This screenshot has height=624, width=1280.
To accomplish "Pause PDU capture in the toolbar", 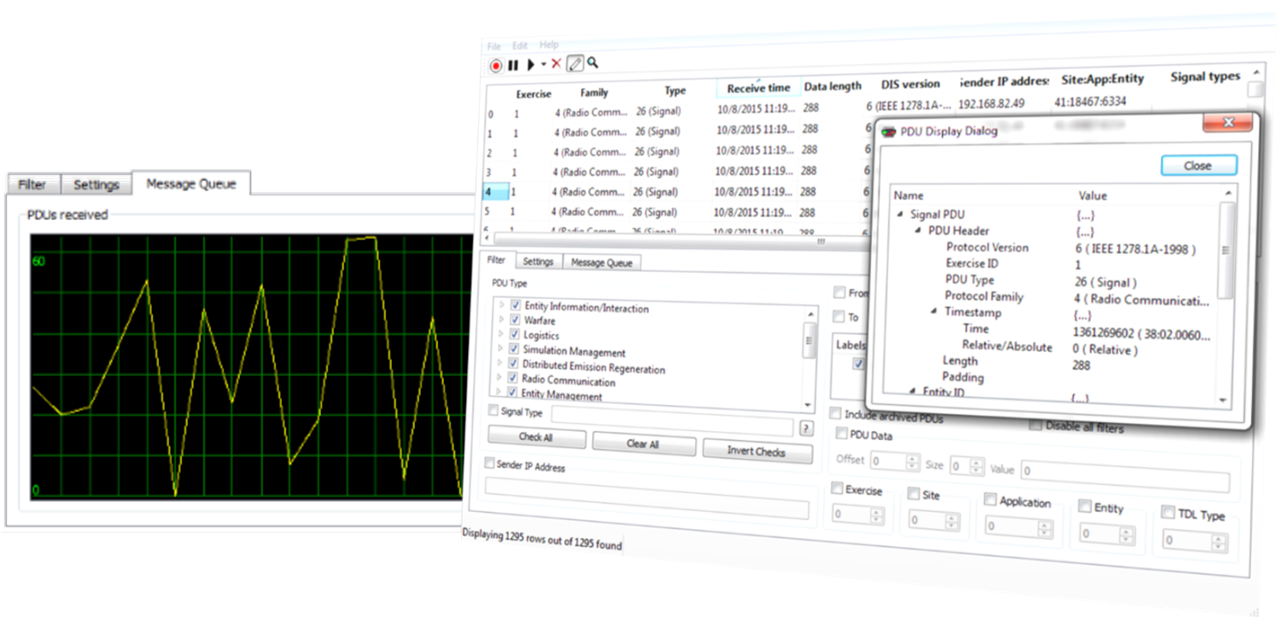I will click(x=513, y=65).
